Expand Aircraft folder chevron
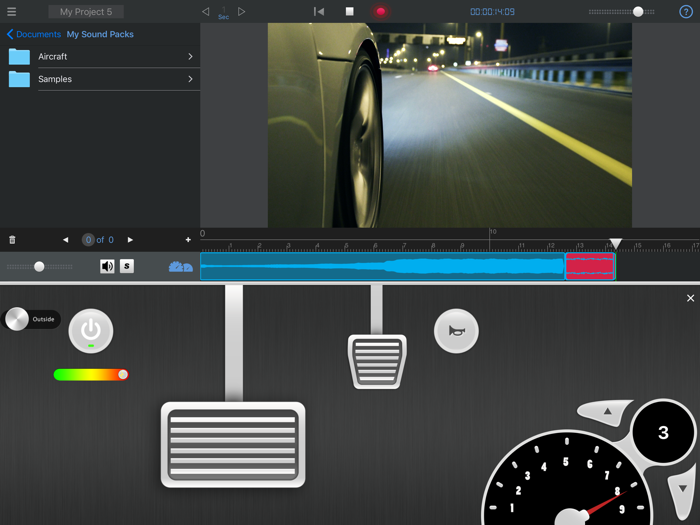 tap(191, 57)
